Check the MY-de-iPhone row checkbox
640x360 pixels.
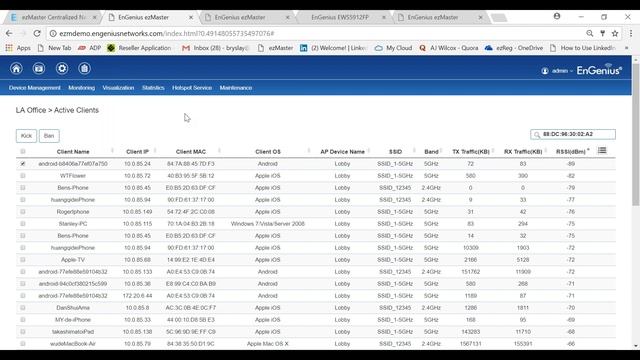point(23,320)
